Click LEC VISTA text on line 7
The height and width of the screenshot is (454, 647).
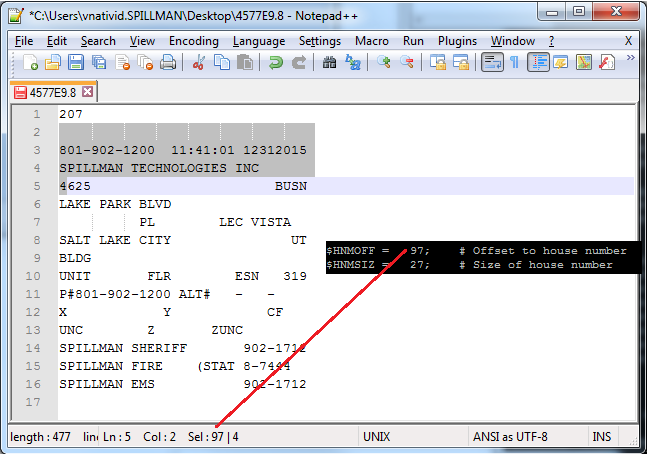point(255,222)
